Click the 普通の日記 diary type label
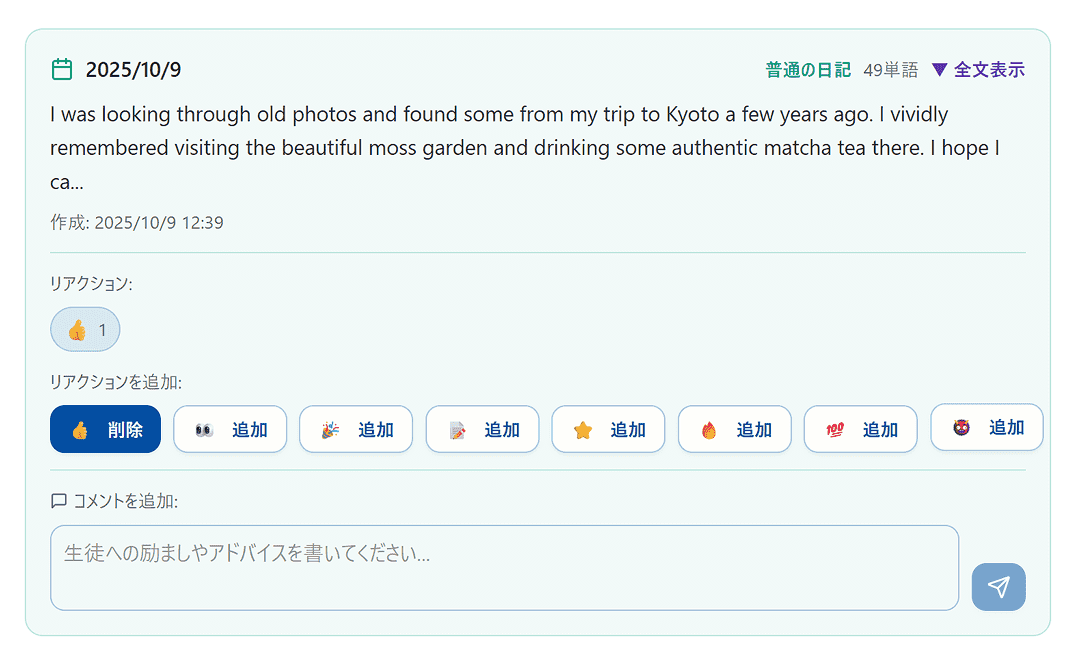Viewport: 1080px width, 658px height. pos(808,70)
